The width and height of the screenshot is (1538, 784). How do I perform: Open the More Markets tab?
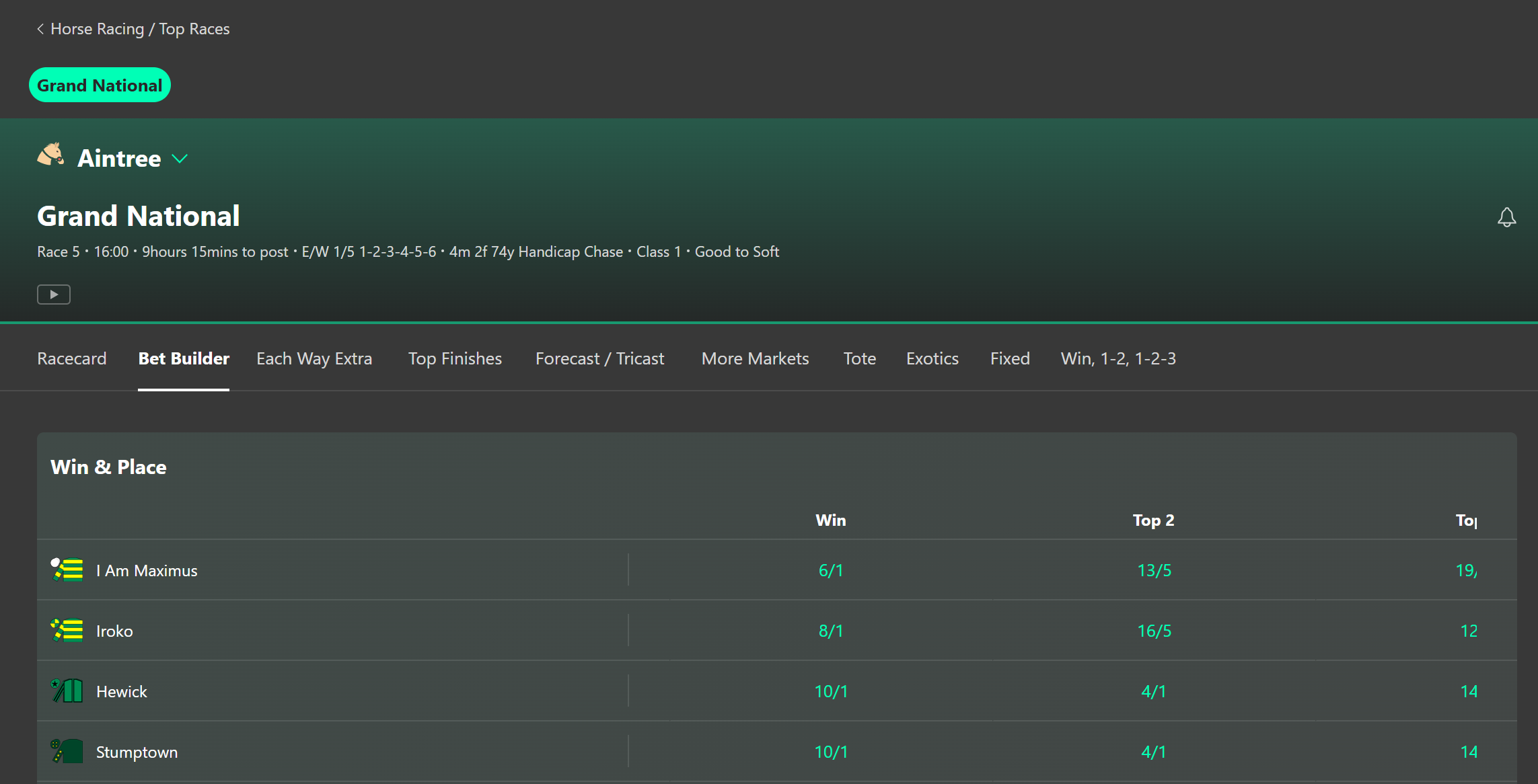click(755, 358)
